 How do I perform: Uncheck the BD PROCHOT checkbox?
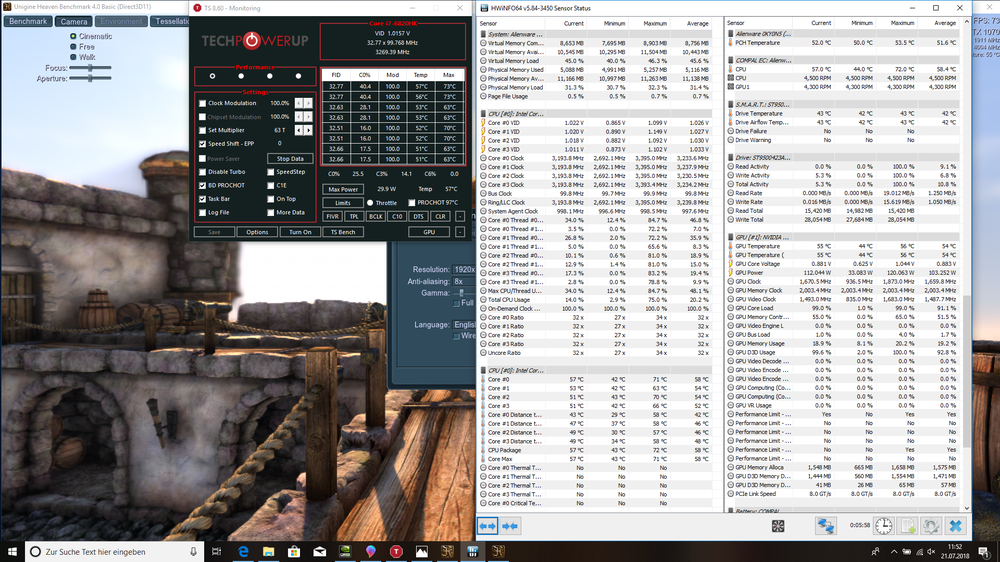point(203,185)
